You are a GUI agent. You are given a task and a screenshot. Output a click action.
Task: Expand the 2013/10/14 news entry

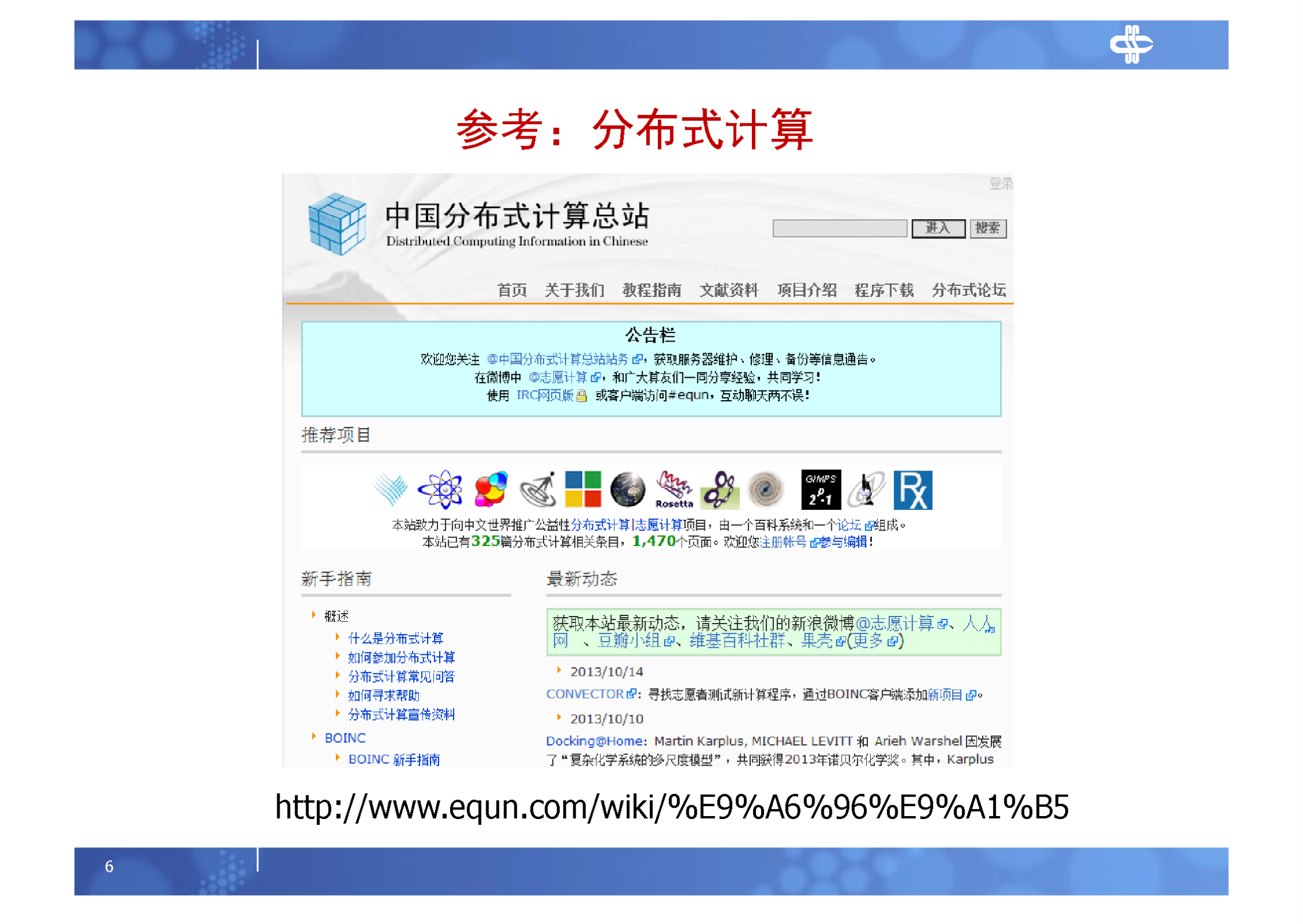pyautogui.click(x=606, y=671)
